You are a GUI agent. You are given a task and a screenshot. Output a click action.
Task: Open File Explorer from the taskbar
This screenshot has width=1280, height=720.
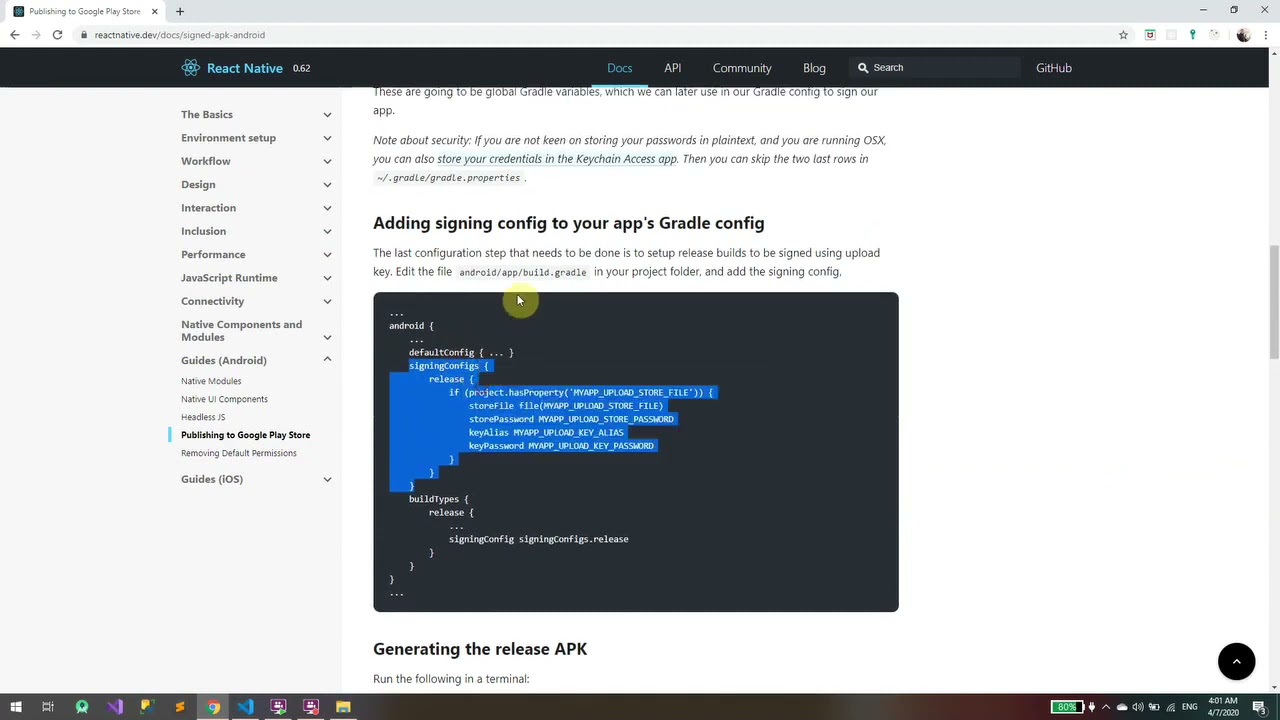click(x=343, y=707)
